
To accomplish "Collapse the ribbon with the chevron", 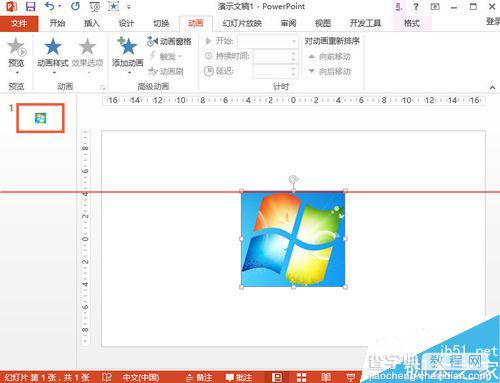I will click(492, 87).
